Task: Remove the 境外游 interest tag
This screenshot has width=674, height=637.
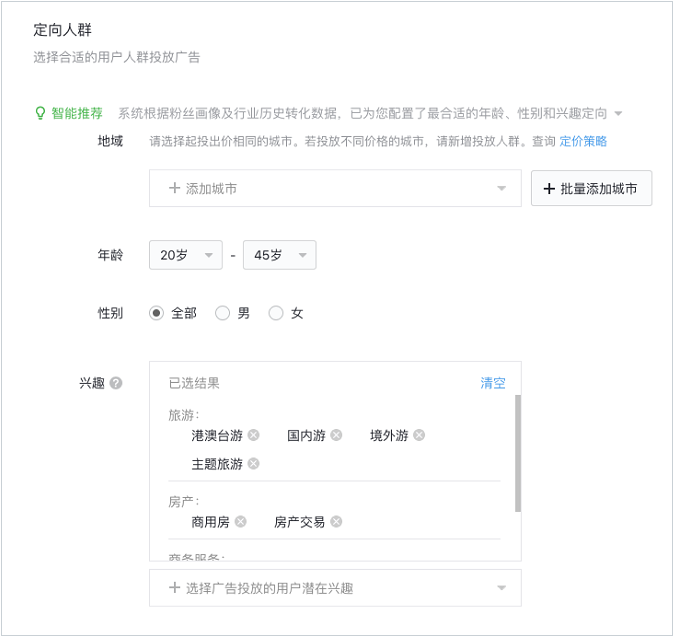Action: 420,435
